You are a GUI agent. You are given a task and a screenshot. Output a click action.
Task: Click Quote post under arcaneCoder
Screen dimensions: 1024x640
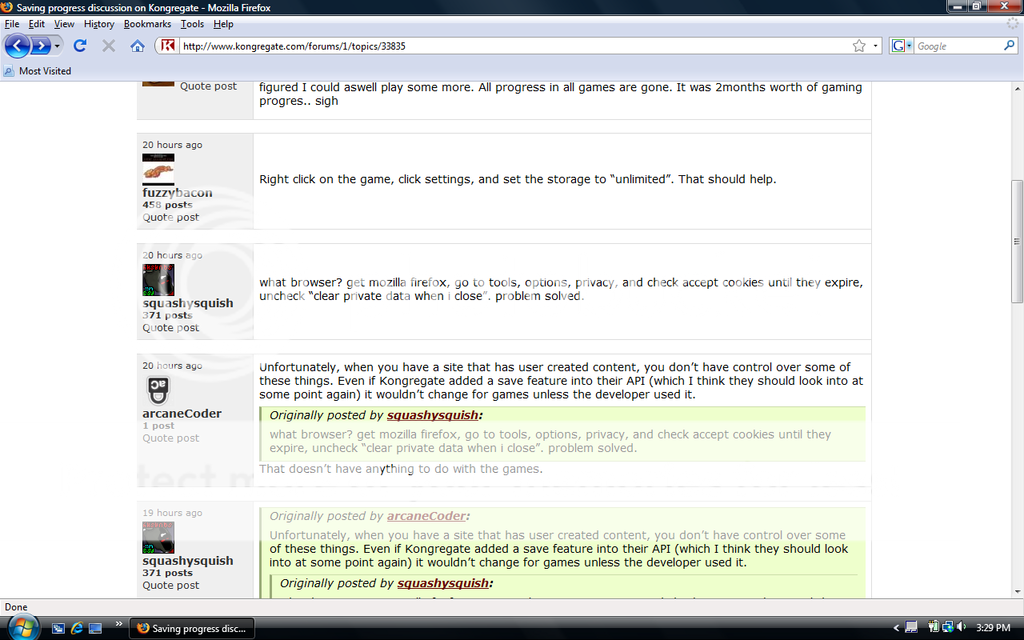[x=171, y=438]
